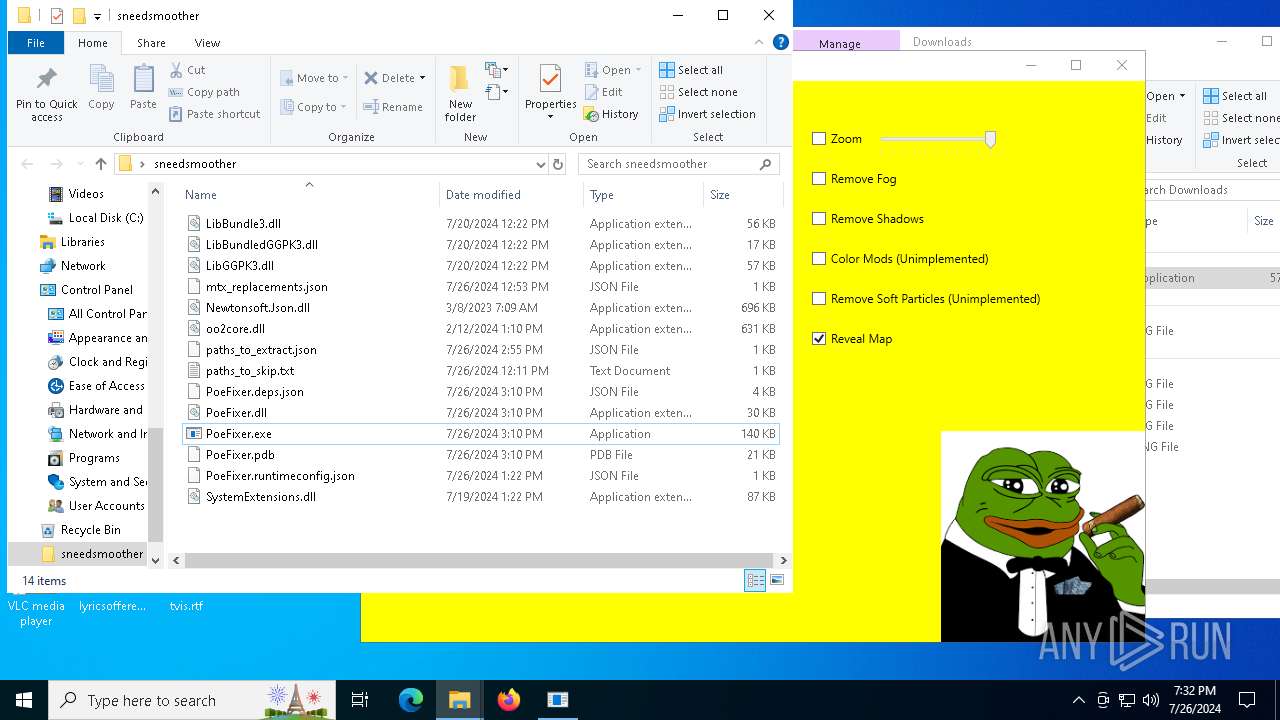The height and width of the screenshot is (720, 1280).
Task: Expand the Open button dropdown
Action: point(639,70)
